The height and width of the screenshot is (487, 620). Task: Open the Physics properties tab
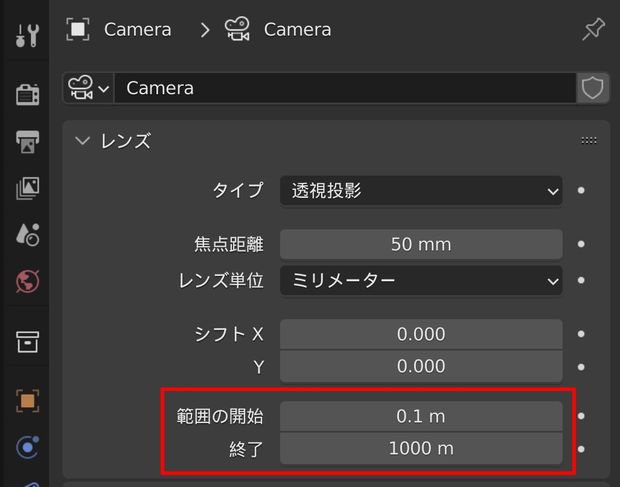point(27,447)
